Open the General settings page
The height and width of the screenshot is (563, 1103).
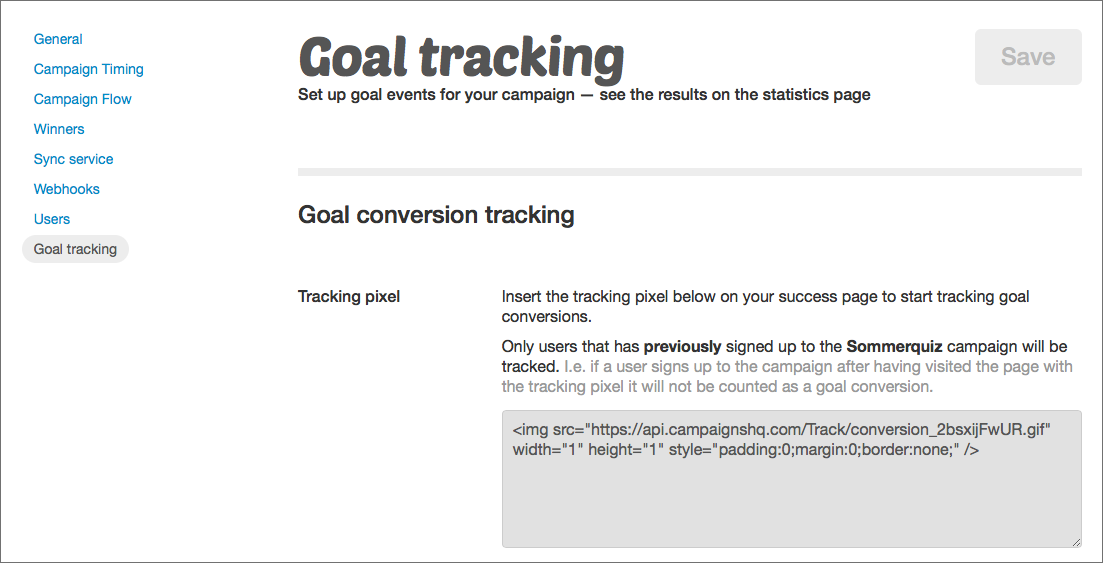coord(58,39)
